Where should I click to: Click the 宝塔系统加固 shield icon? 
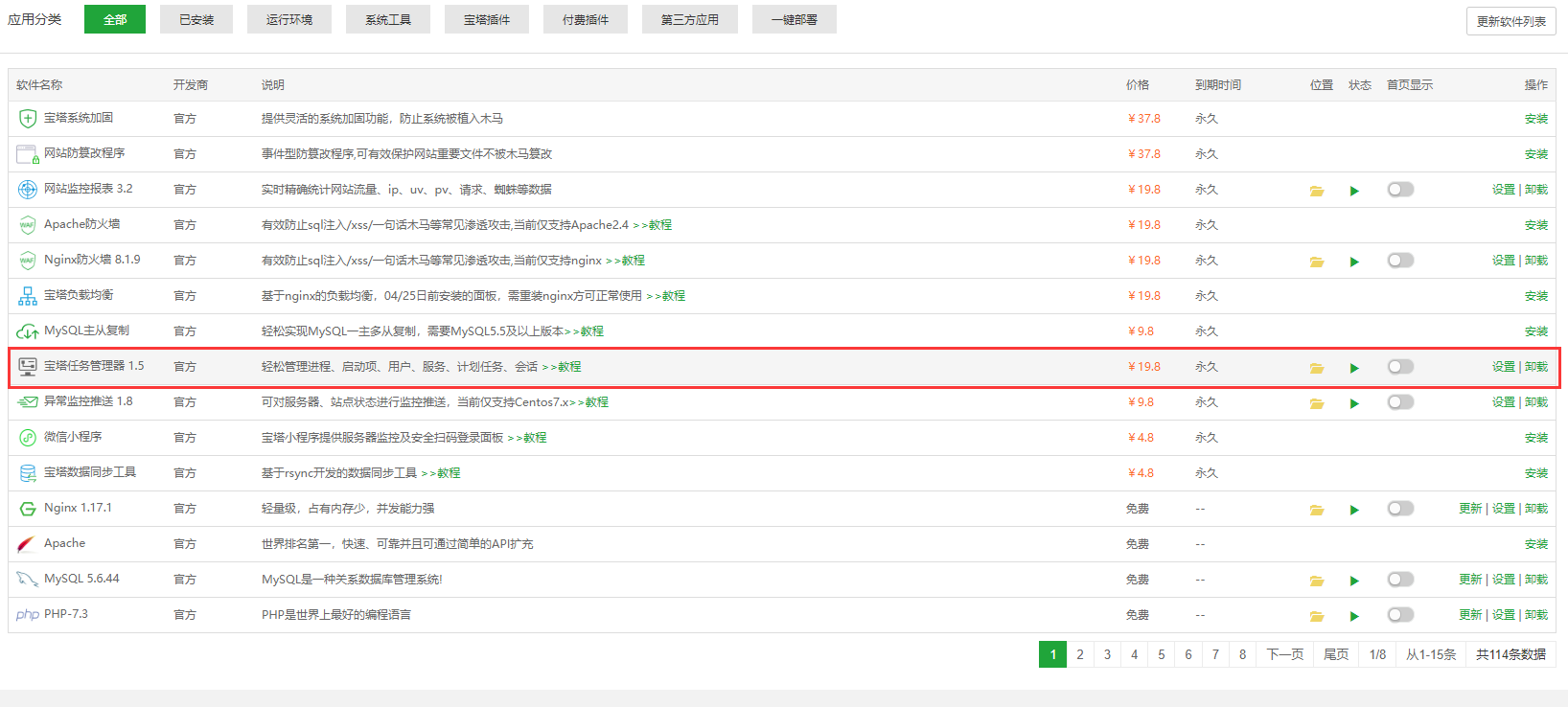[x=28, y=119]
